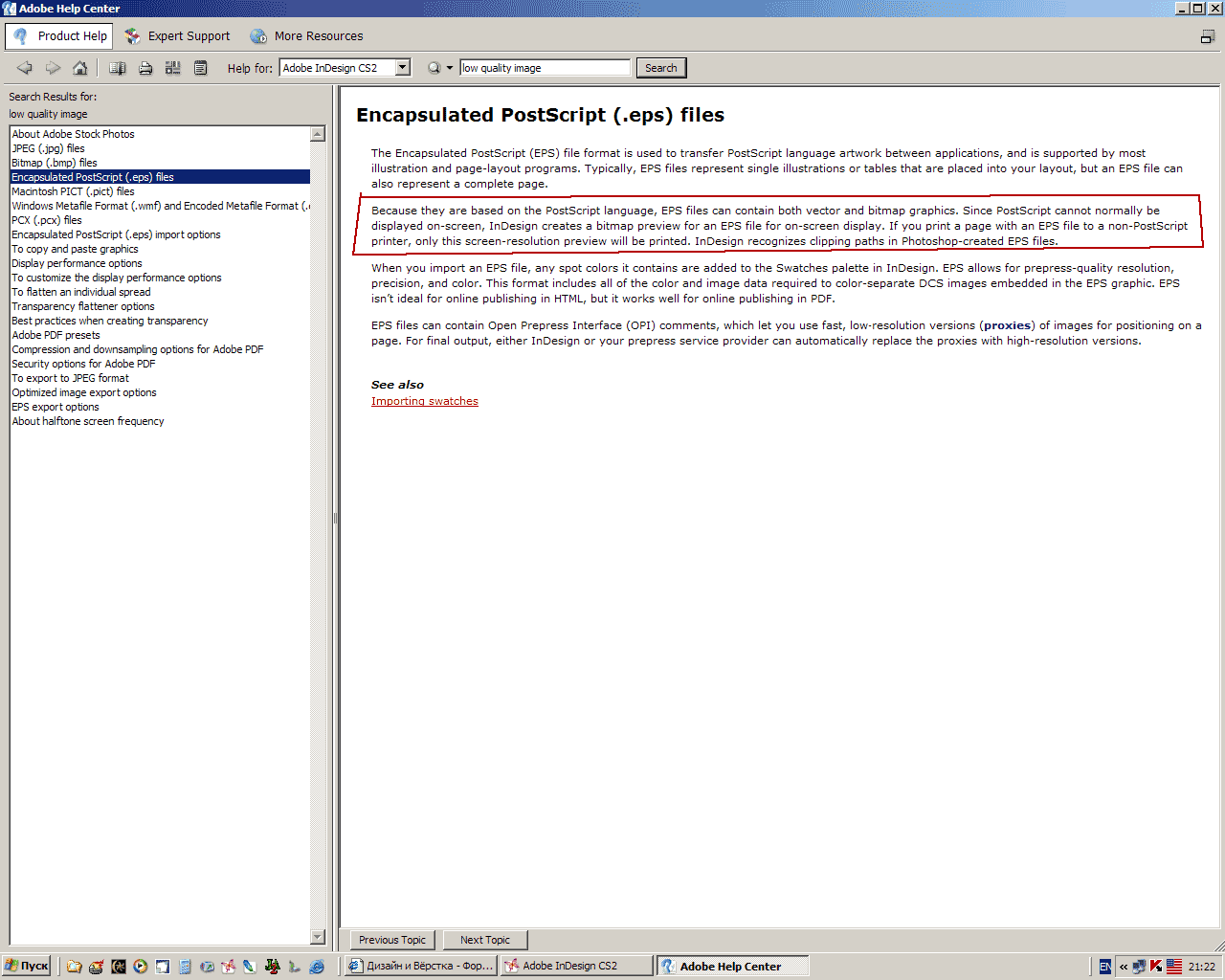Click the US flag tray icon

pos(1173,967)
